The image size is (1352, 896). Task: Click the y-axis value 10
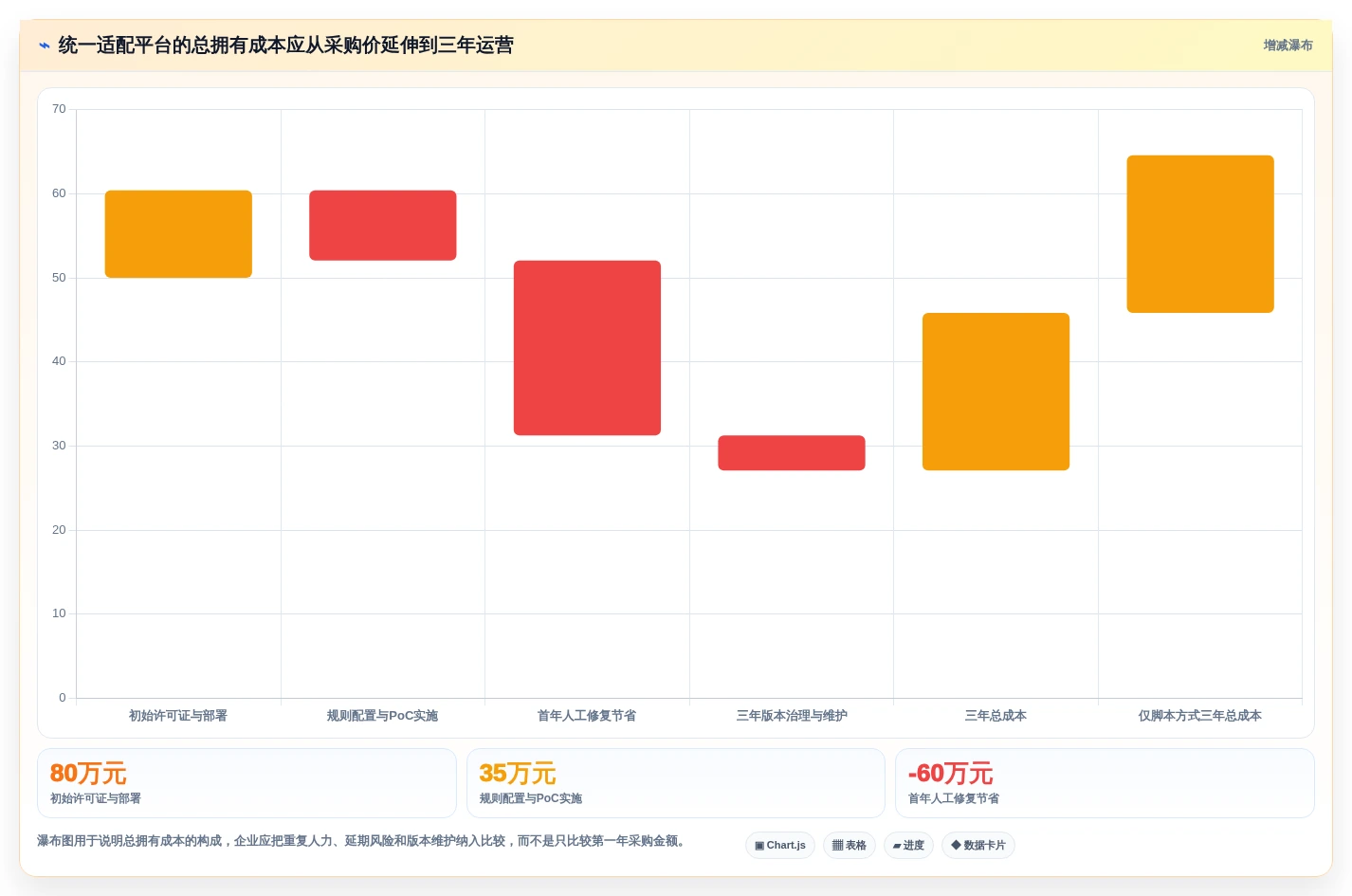[59, 613]
